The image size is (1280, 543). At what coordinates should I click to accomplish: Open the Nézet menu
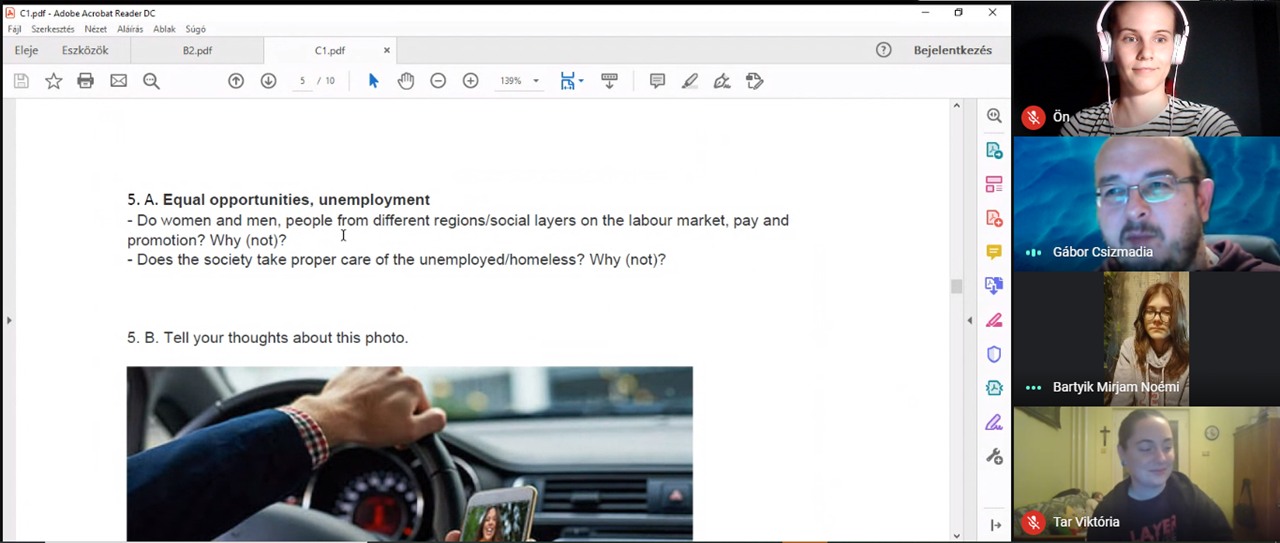(96, 29)
